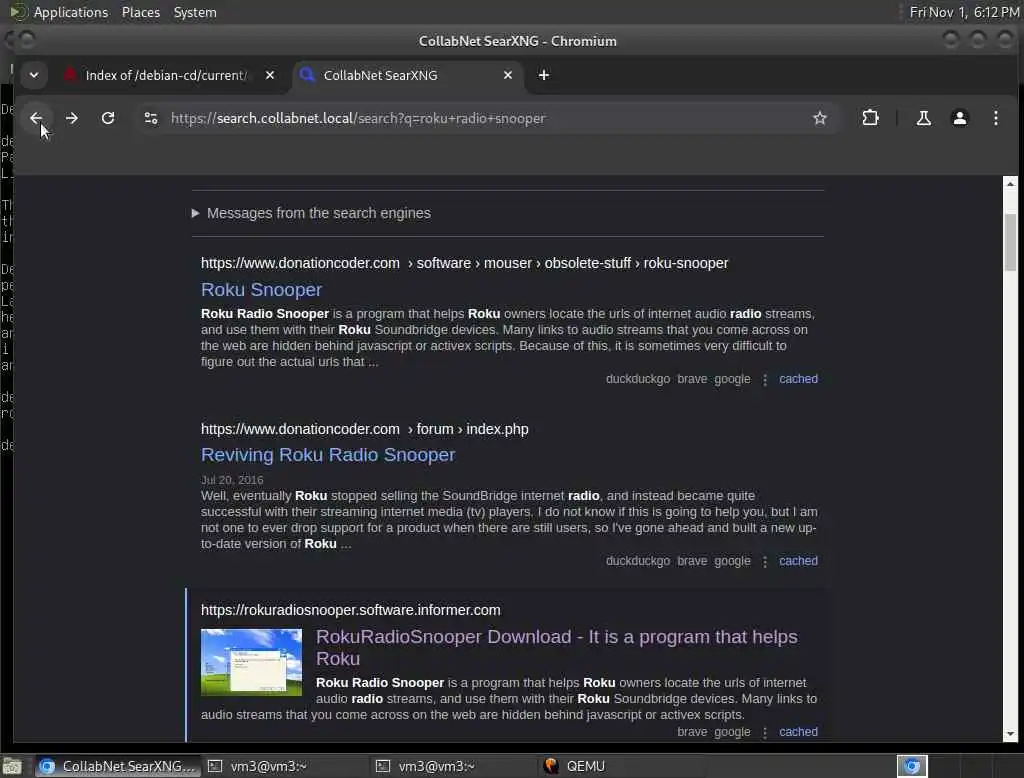Click the RokuRadioSnooper screenshot thumbnail
Viewport: 1024px width, 778px height.
pos(251,662)
